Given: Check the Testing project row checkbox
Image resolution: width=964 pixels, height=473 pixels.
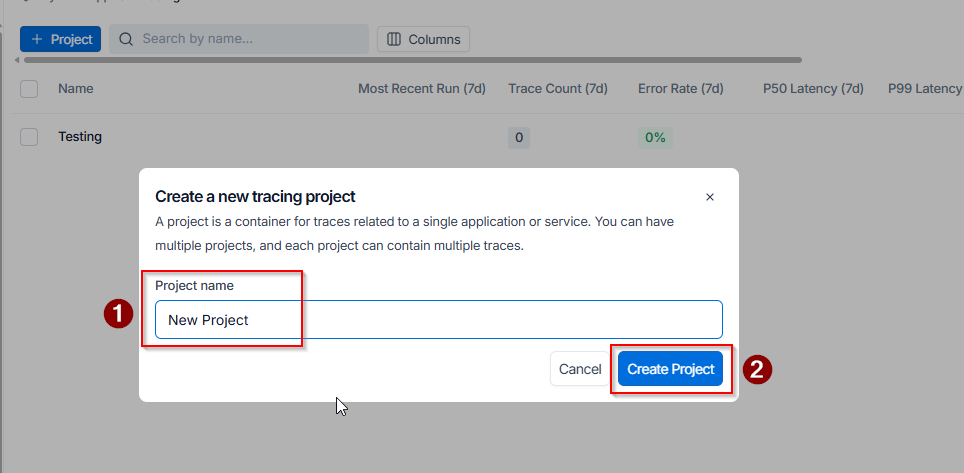Looking at the screenshot, I should (29, 137).
